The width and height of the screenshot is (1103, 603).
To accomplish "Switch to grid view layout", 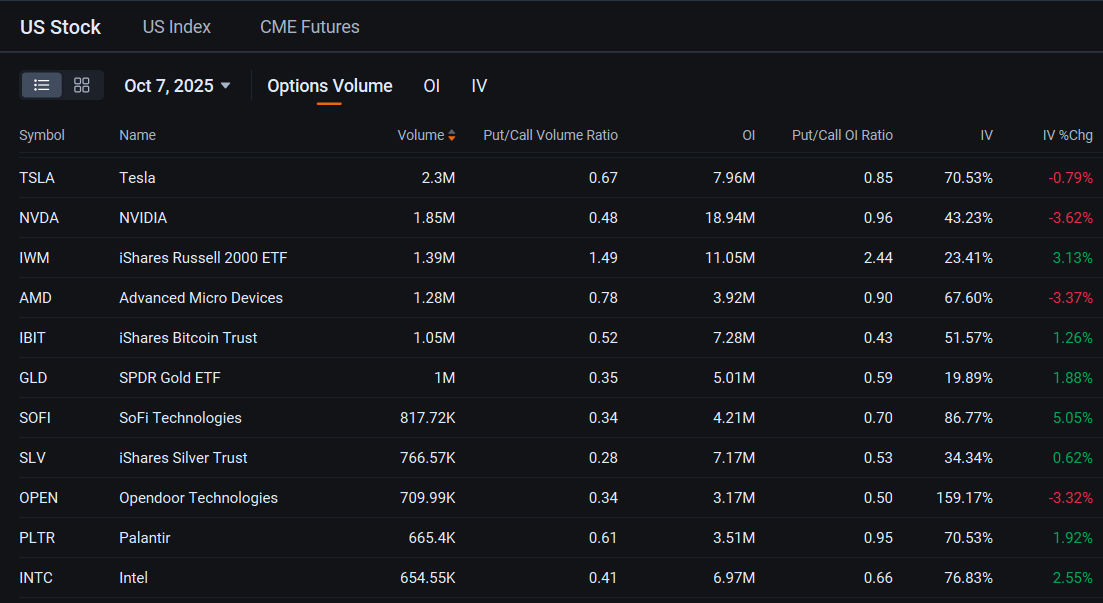I will click(x=82, y=85).
